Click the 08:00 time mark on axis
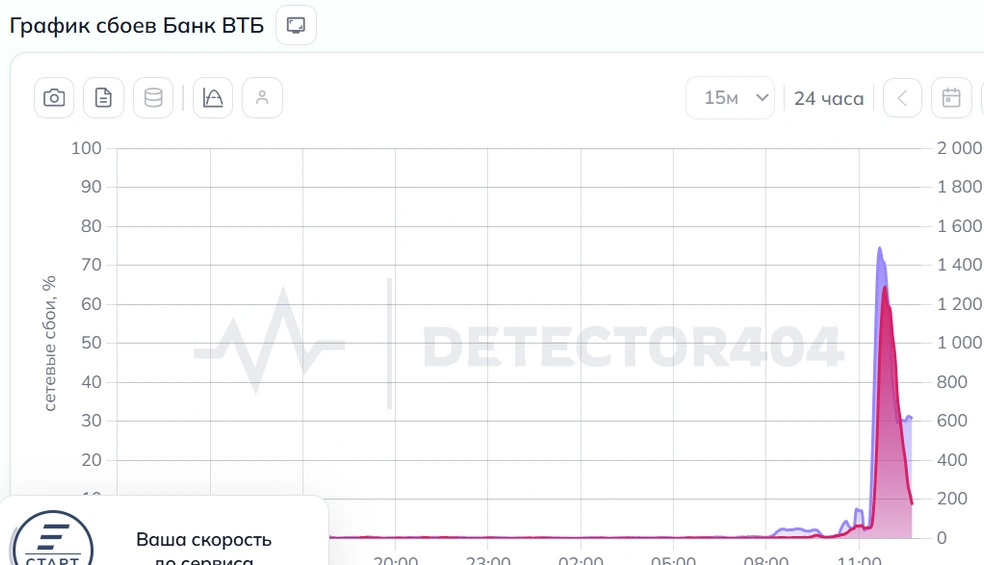 click(x=766, y=559)
